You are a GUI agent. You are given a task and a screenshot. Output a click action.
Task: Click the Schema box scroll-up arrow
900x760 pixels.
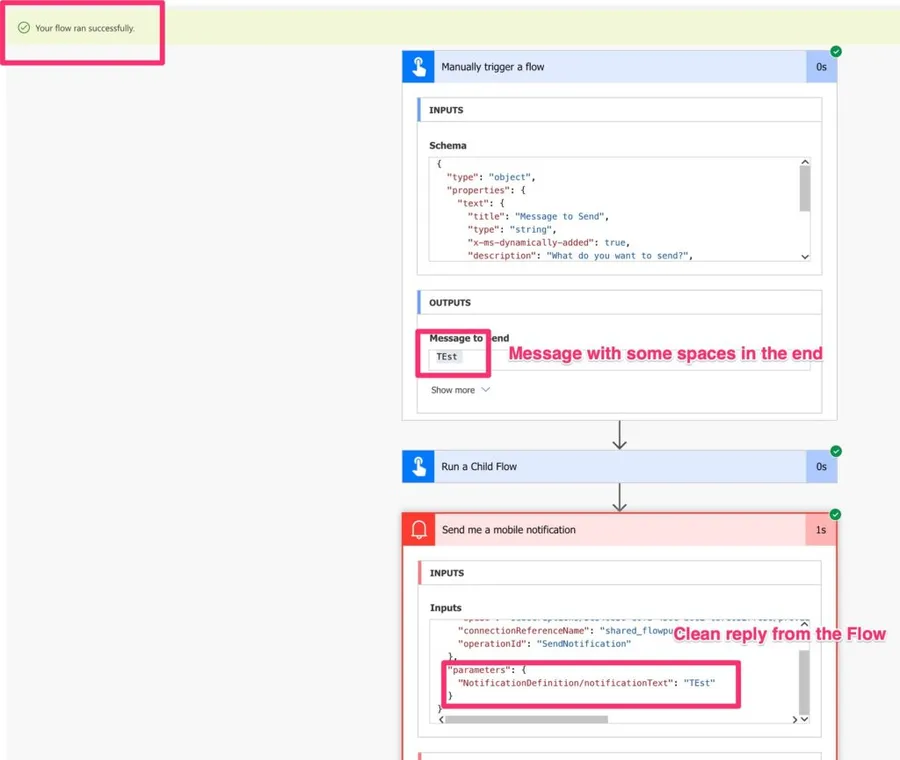coord(805,162)
